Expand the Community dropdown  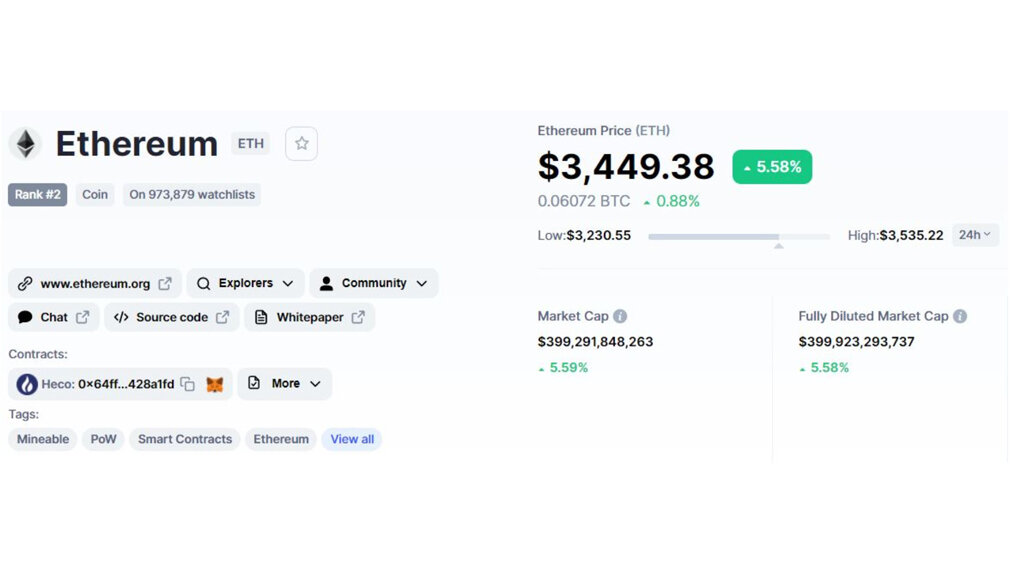[x=374, y=283]
